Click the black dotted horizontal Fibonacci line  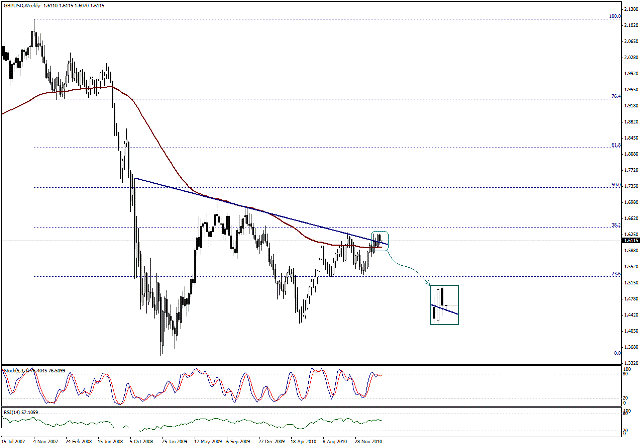[300, 187]
